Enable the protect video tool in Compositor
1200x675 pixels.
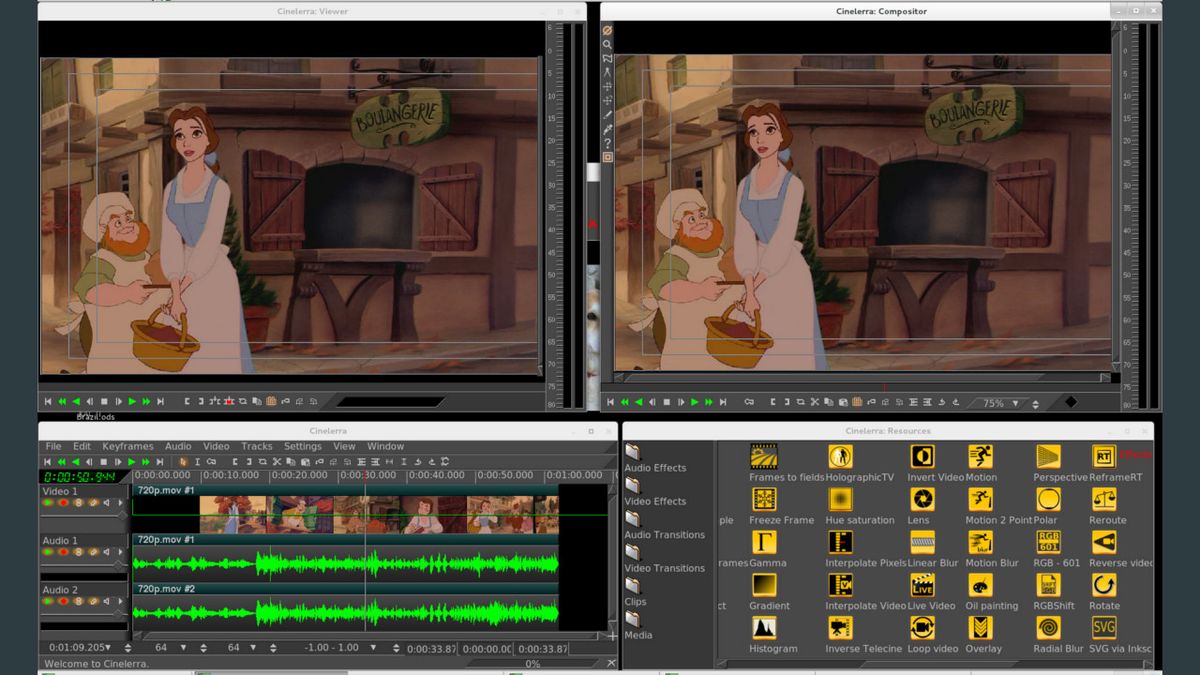coord(605,31)
